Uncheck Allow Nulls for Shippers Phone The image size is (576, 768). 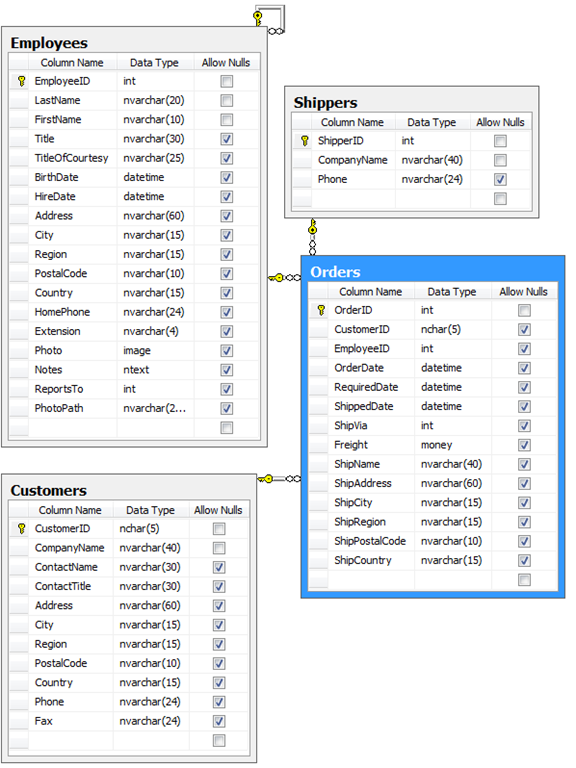coord(500,179)
